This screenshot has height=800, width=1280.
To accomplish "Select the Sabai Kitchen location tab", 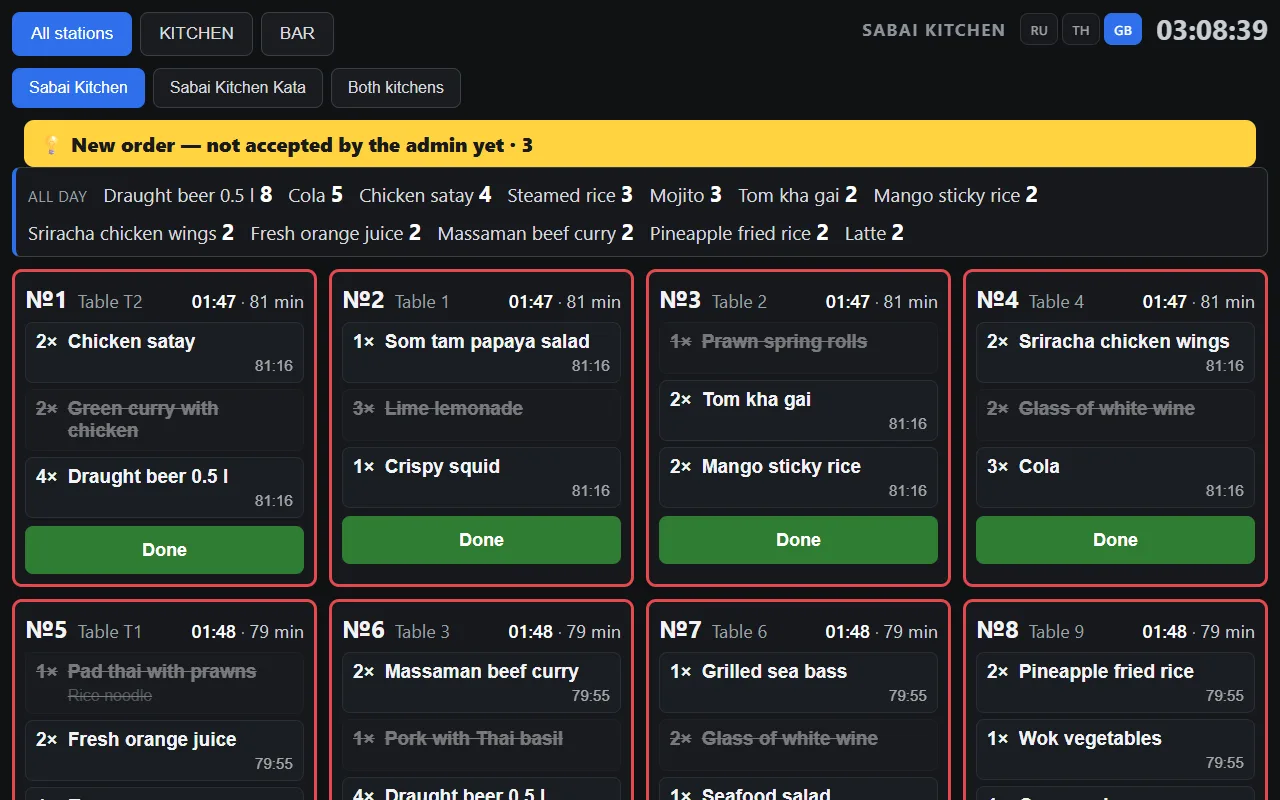I will 78,87.
